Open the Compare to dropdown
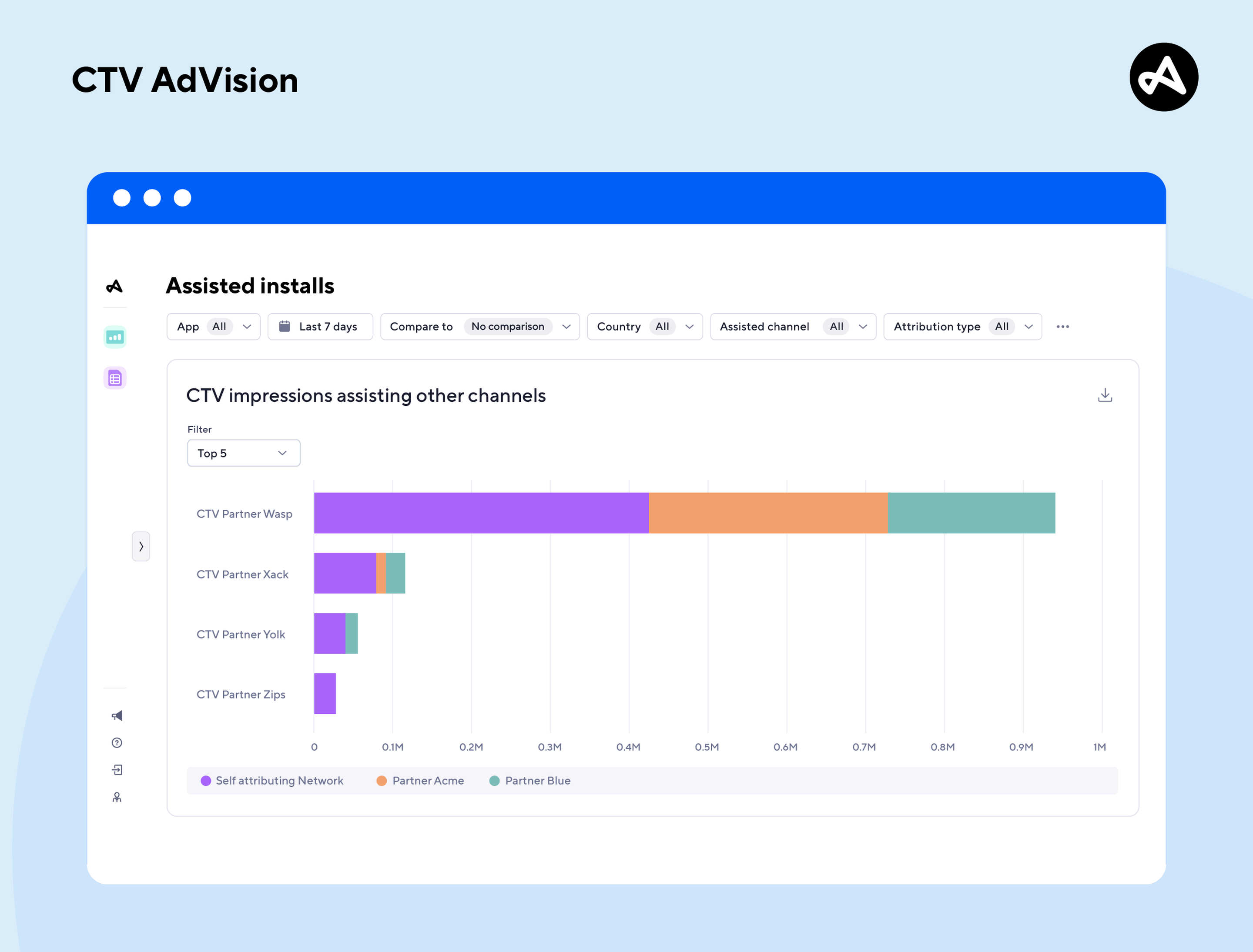The image size is (1253, 952). [480, 327]
